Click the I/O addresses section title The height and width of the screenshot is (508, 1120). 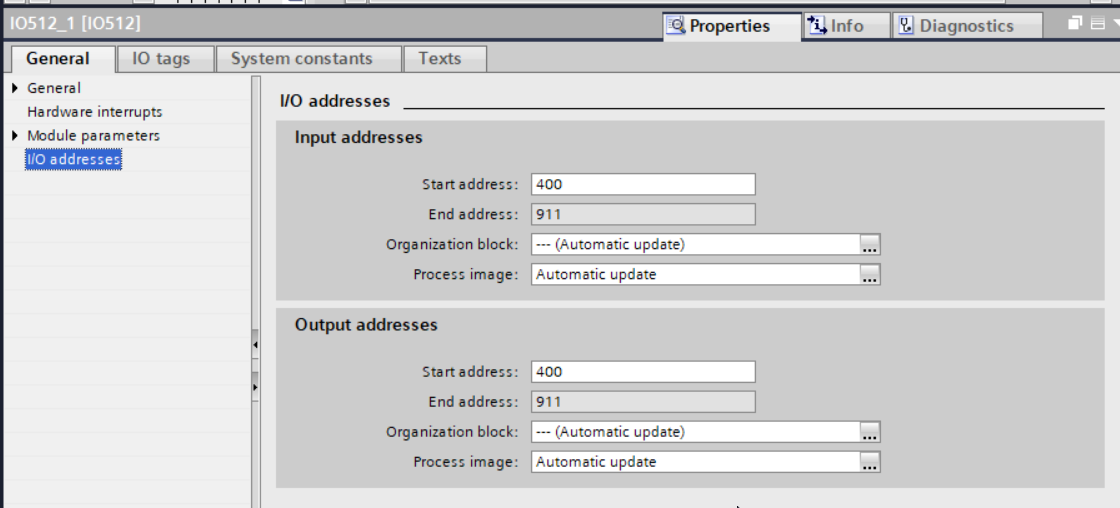(335, 101)
